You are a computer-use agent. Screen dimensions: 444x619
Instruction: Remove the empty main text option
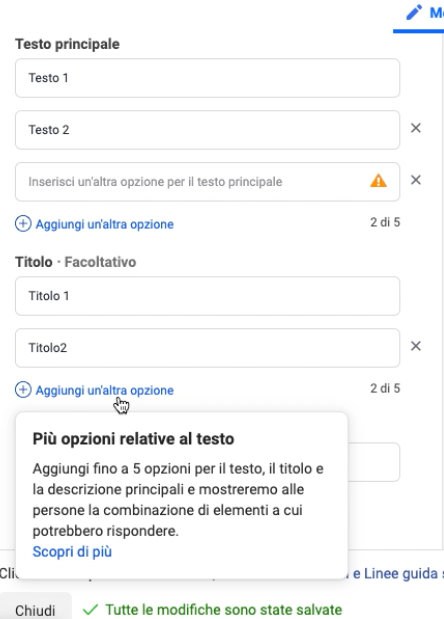pos(416,180)
